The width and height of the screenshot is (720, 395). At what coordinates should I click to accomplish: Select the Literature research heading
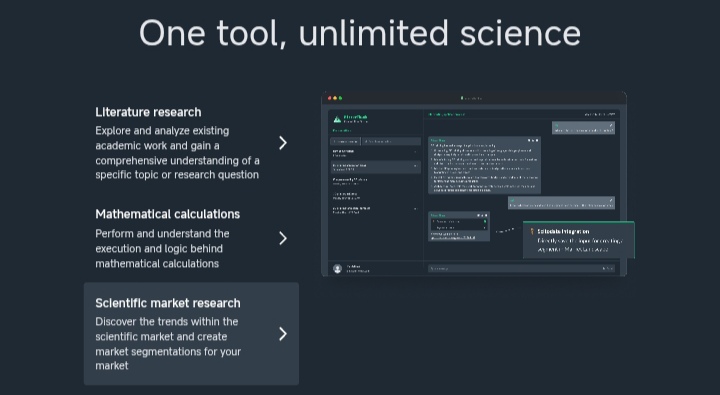pyautogui.click(x=148, y=113)
